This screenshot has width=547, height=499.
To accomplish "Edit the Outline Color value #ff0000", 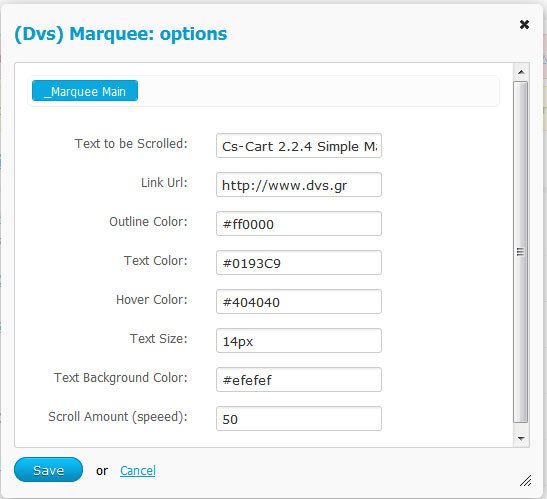I will click(299, 224).
